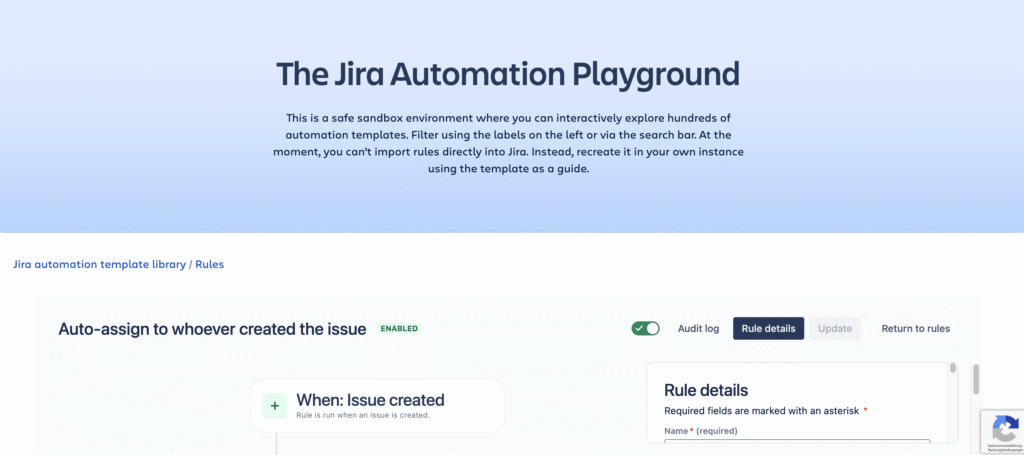Select the When: Issue created trigger heading
This screenshot has height=455, width=1024.
tap(369, 400)
